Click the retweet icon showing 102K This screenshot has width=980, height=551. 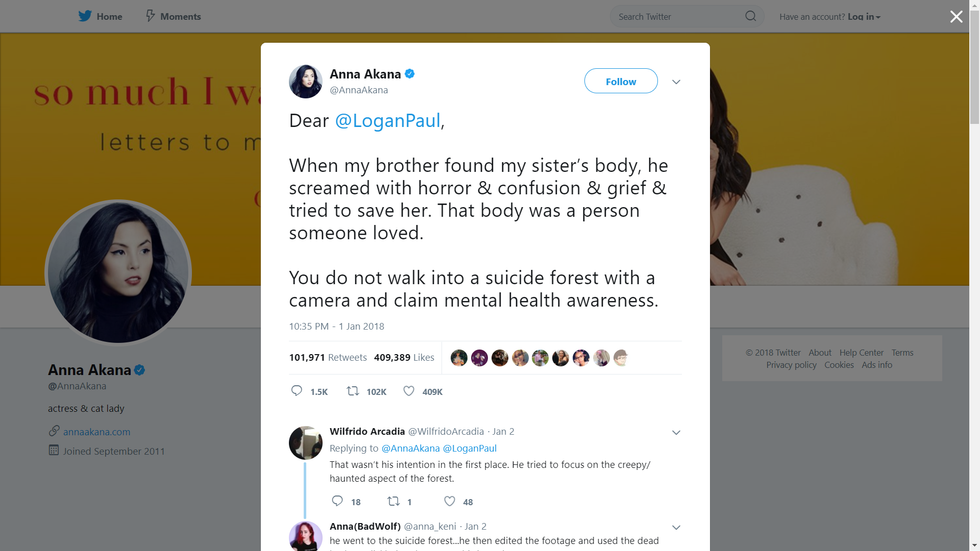pyautogui.click(x=353, y=391)
